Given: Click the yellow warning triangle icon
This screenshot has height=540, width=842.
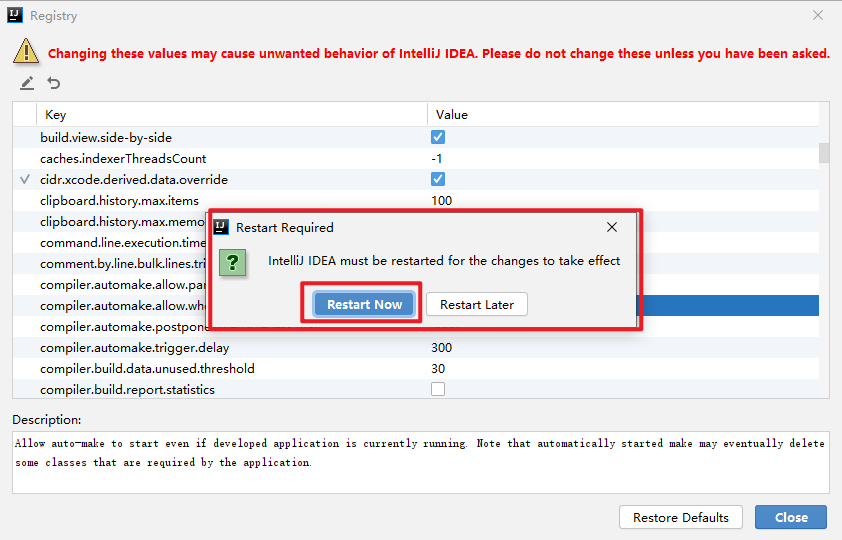Looking at the screenshot, I should click(x=26, y=52).
